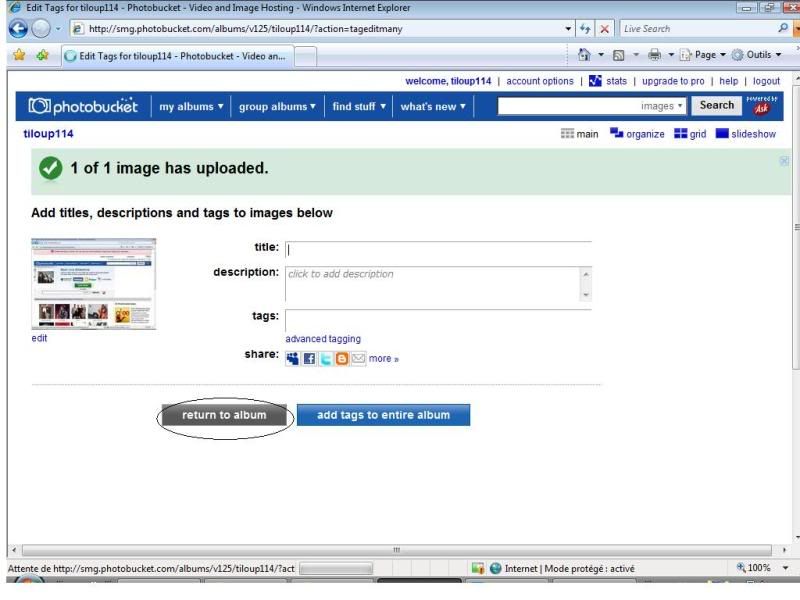Click the page loading progress bar

coord(336,568)
